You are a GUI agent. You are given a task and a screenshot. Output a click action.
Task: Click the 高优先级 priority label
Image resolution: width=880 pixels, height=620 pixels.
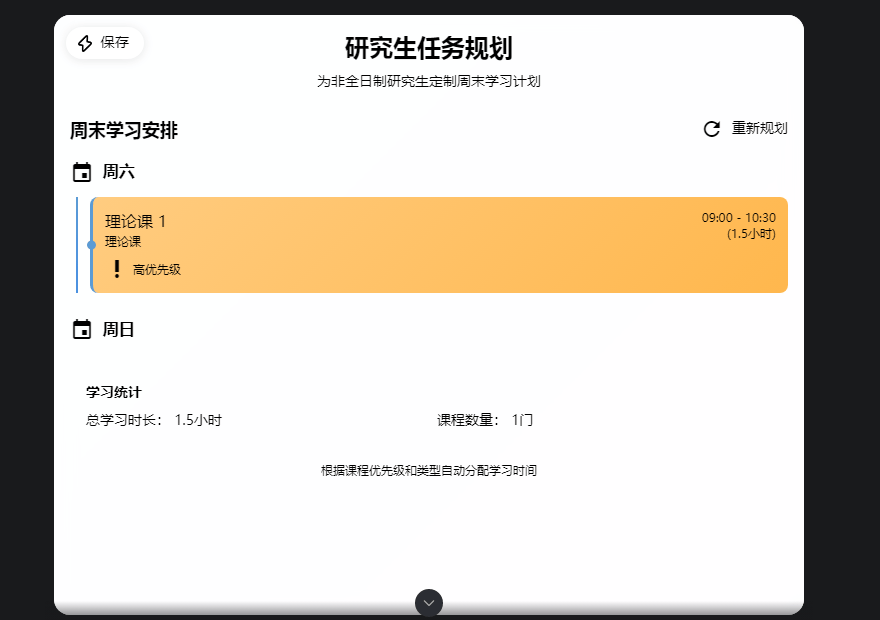(x=157, y=269)
